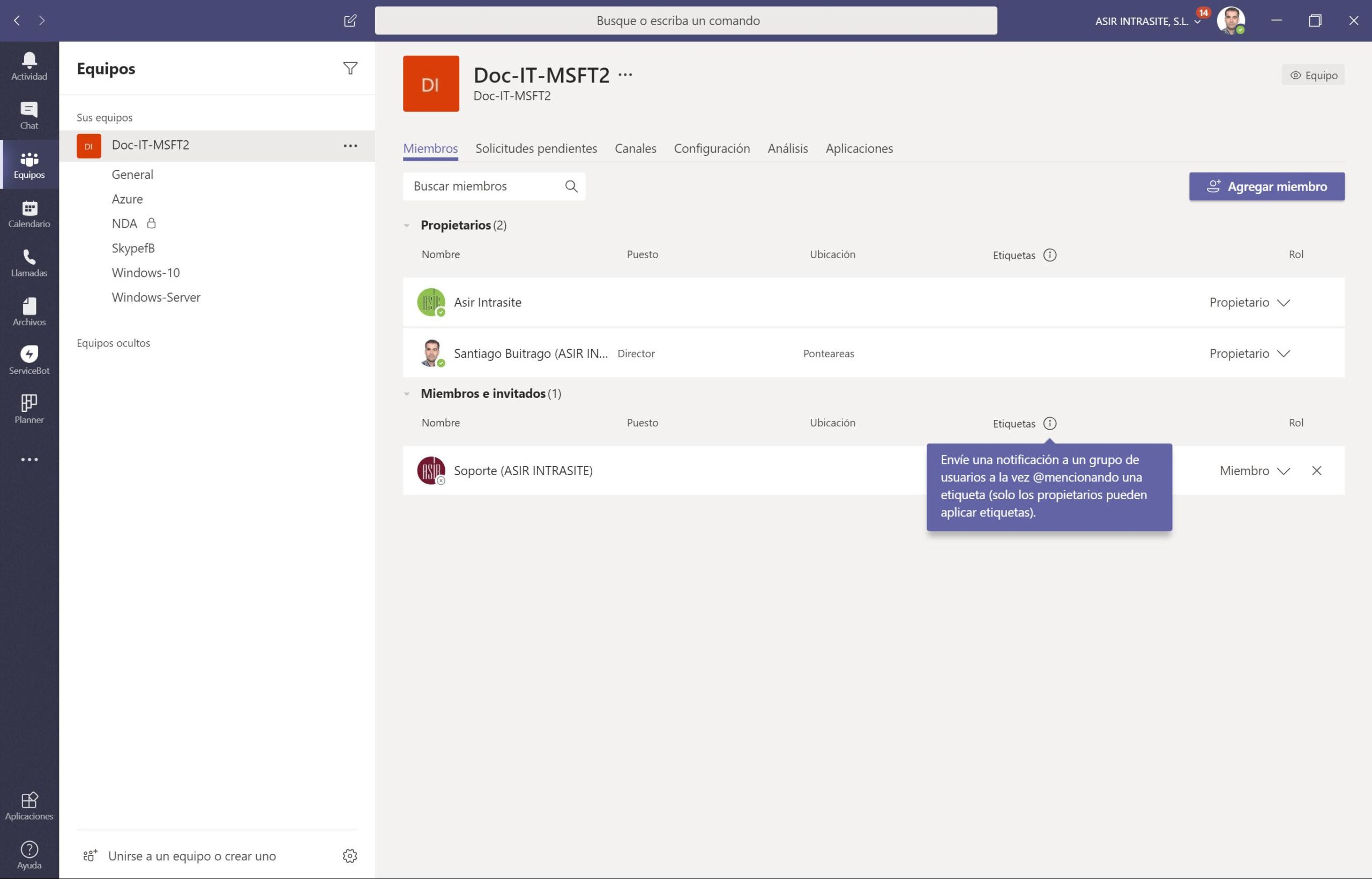
Task: Open the ServiceBot app icon
Action: coord(29,360)
